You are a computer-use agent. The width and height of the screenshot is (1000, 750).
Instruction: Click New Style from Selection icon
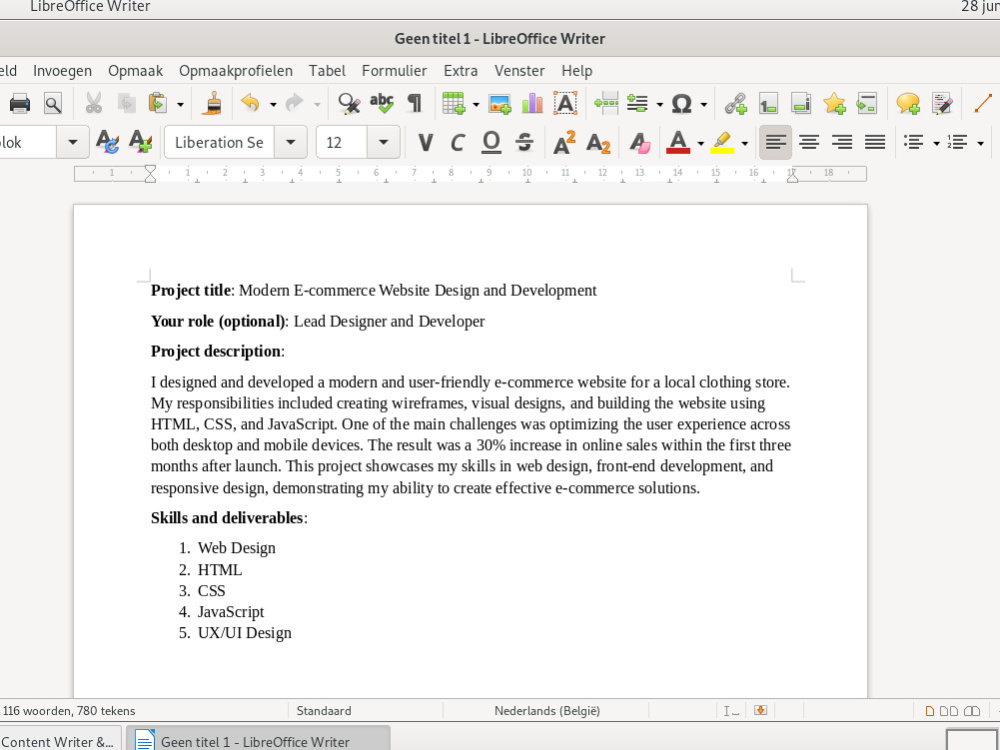click(x=140, y=142)
